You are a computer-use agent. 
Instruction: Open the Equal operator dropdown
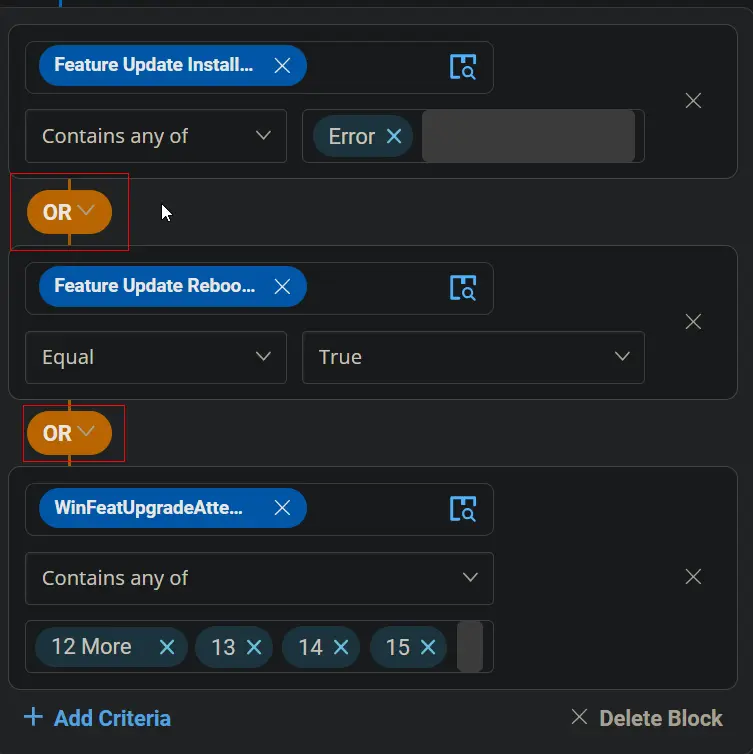pos(156,357)
